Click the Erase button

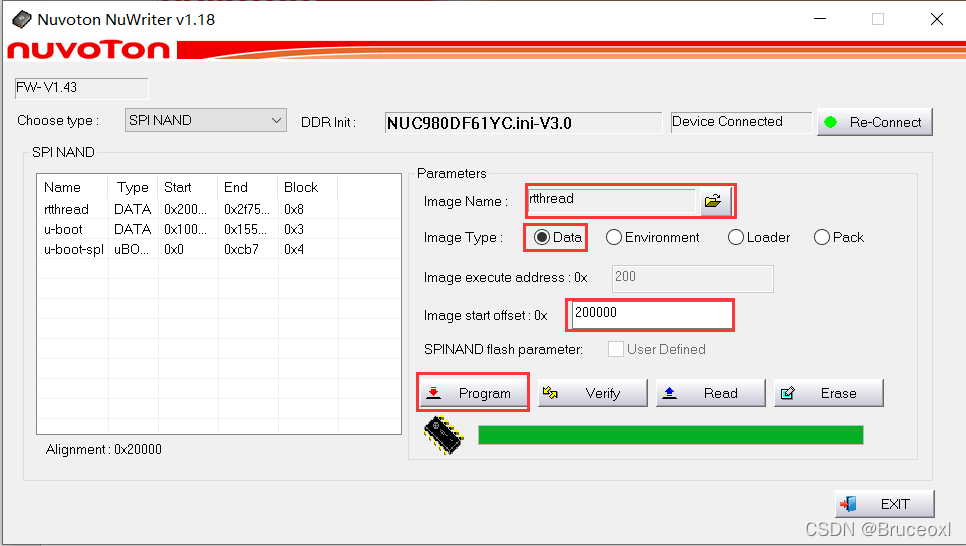coord(829,393)
